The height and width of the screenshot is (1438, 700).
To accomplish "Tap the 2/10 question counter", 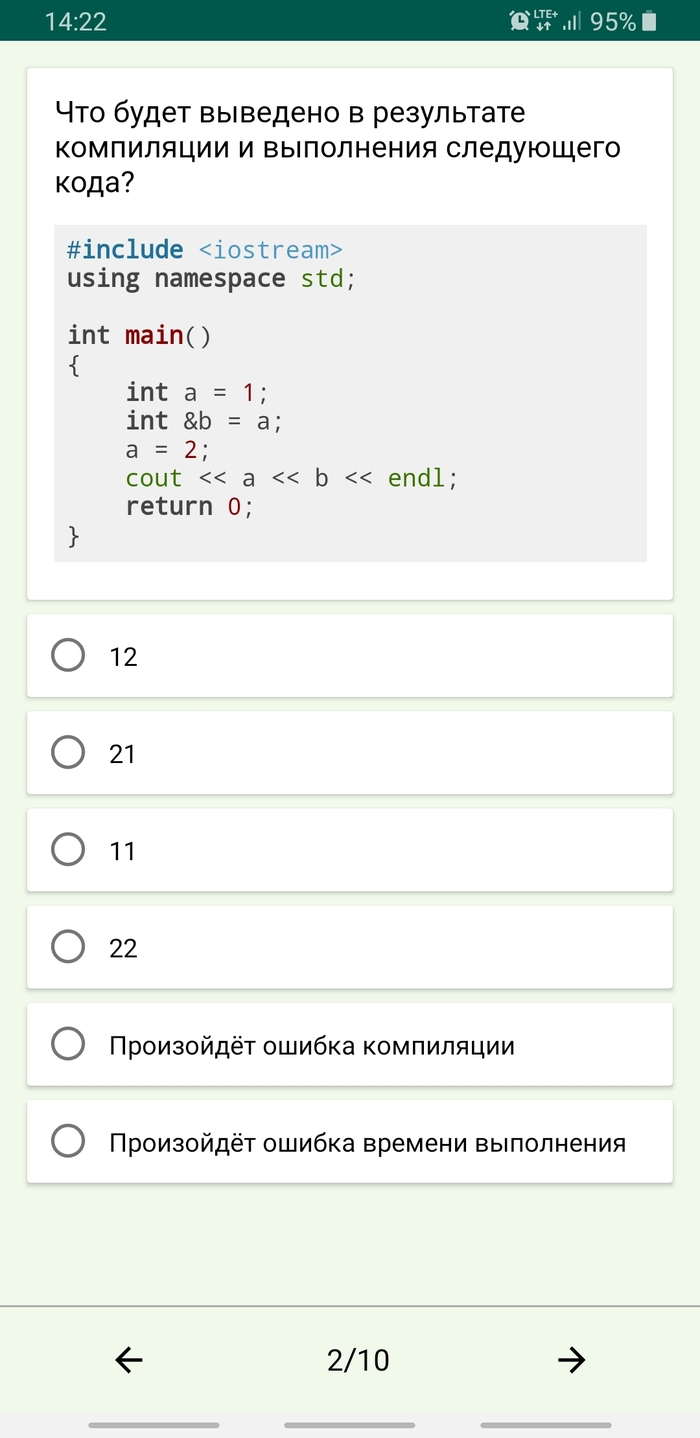I will coord(358,1360).
